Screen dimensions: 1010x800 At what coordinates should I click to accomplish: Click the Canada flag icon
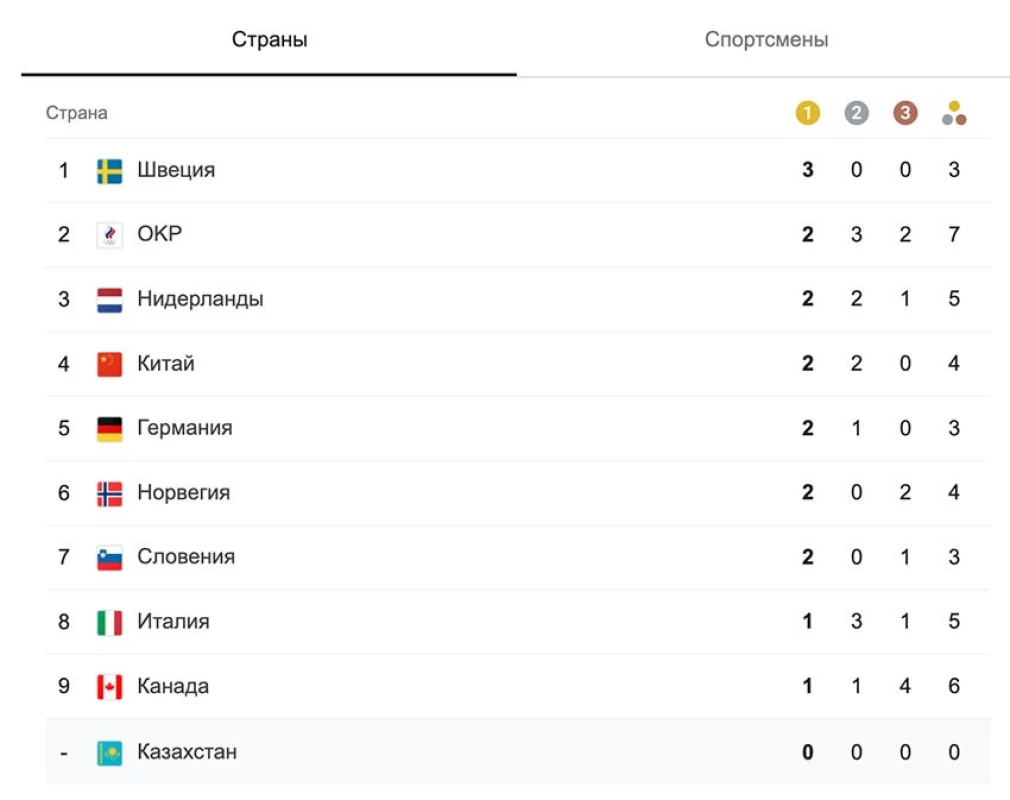tap(110, 687)
